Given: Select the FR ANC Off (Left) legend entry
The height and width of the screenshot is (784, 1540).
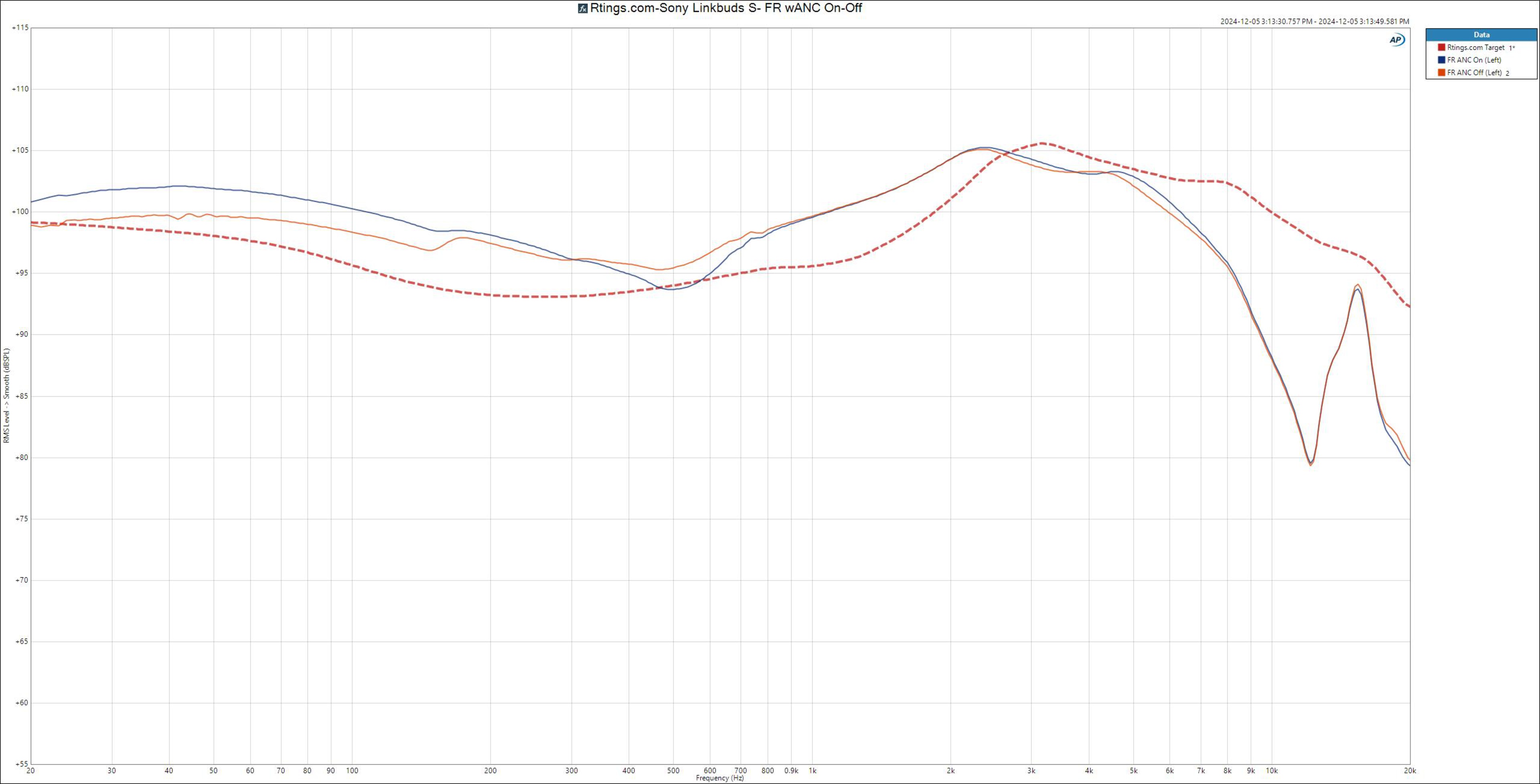Looking at the screenshot, I should (1474, 73).
